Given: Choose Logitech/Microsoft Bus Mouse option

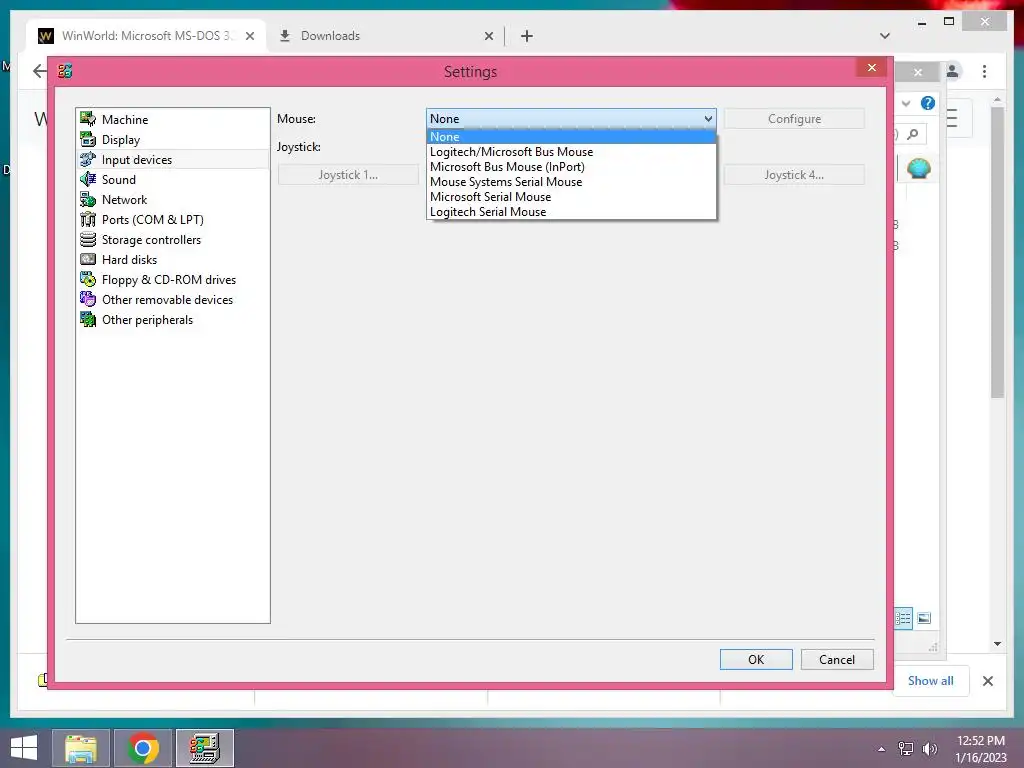Looking at the screenshot, I should (x=571, y=152).
